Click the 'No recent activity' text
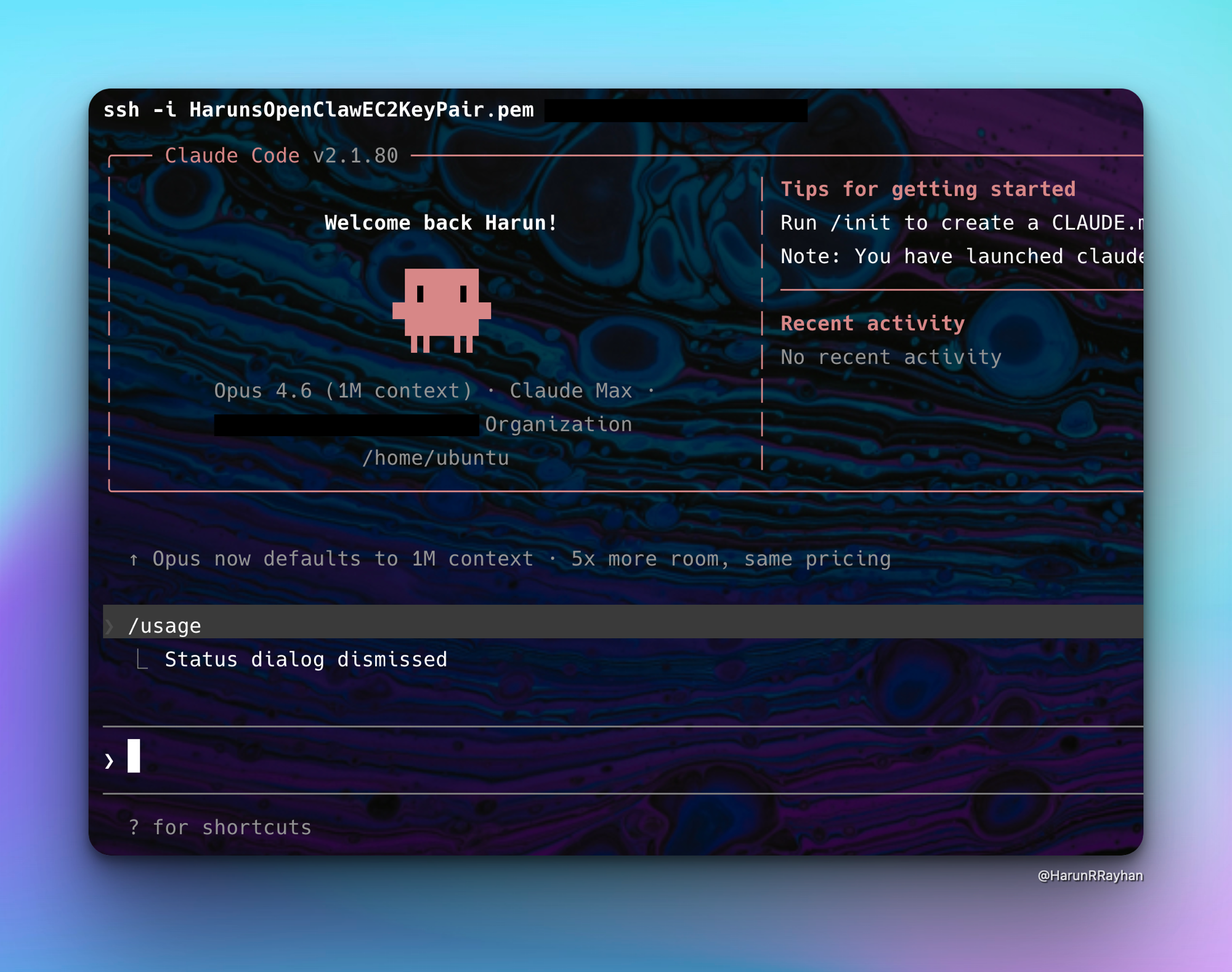 [891, 357]
